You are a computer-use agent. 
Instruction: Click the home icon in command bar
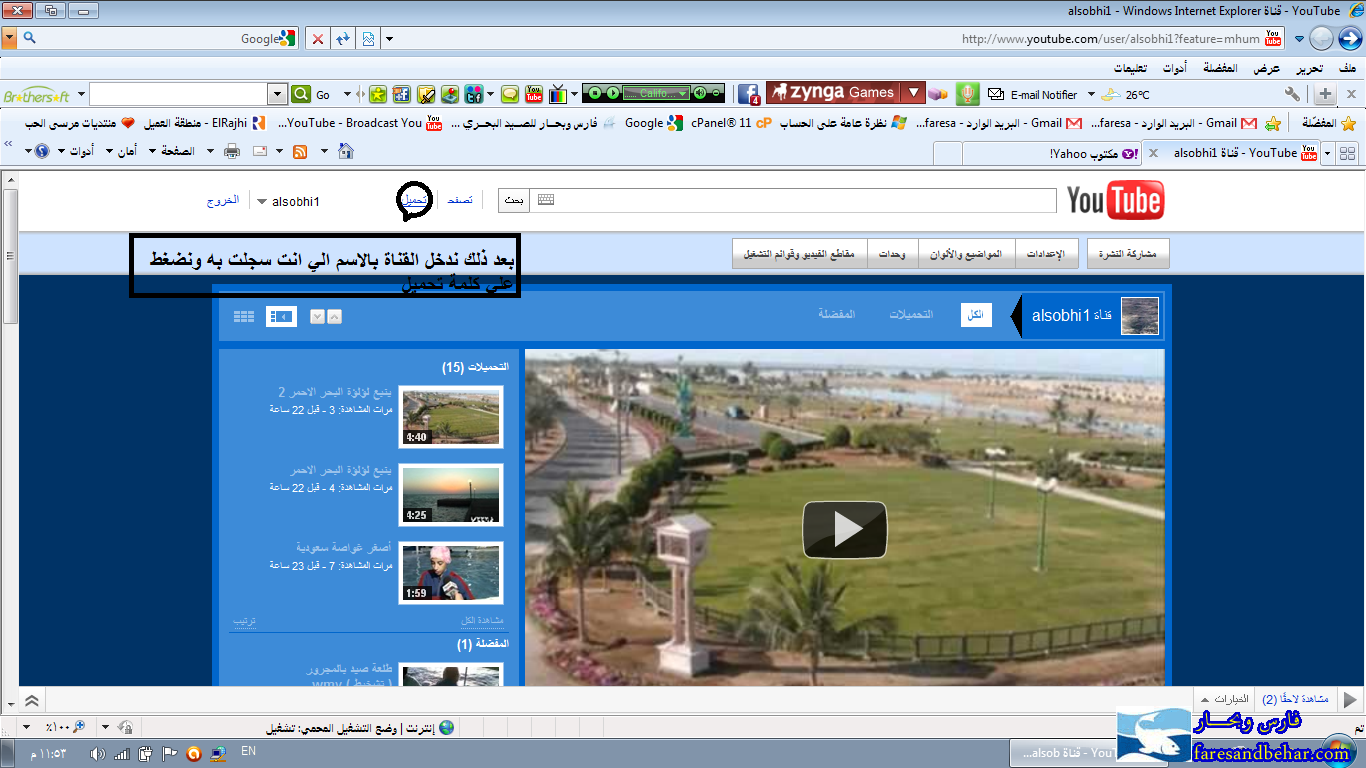[x=346, y=152]
